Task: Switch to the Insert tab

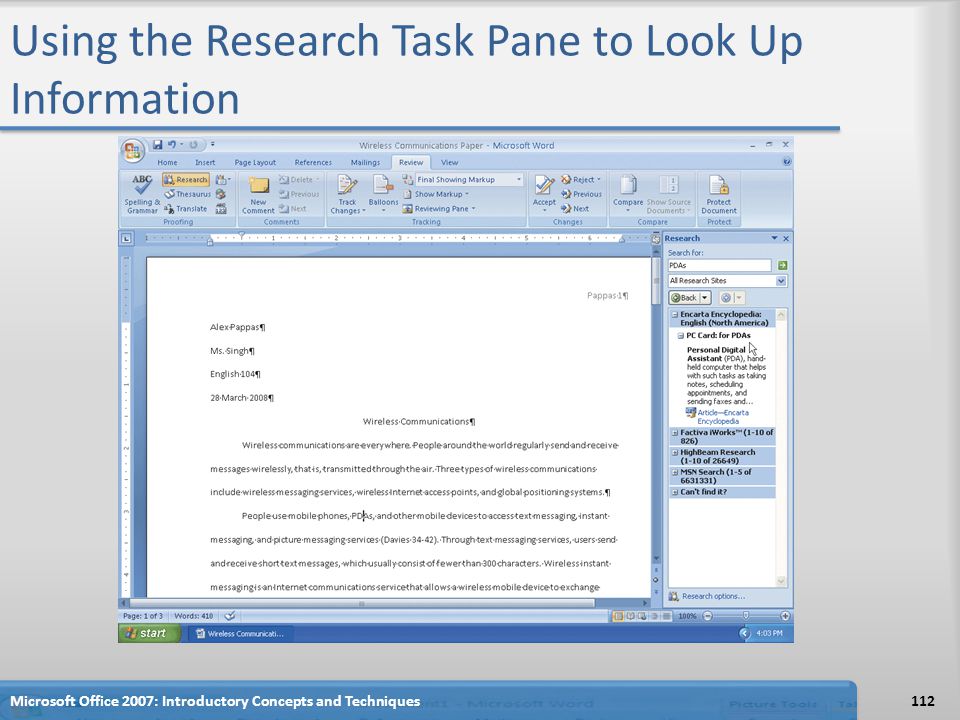Action: (205, 162)
